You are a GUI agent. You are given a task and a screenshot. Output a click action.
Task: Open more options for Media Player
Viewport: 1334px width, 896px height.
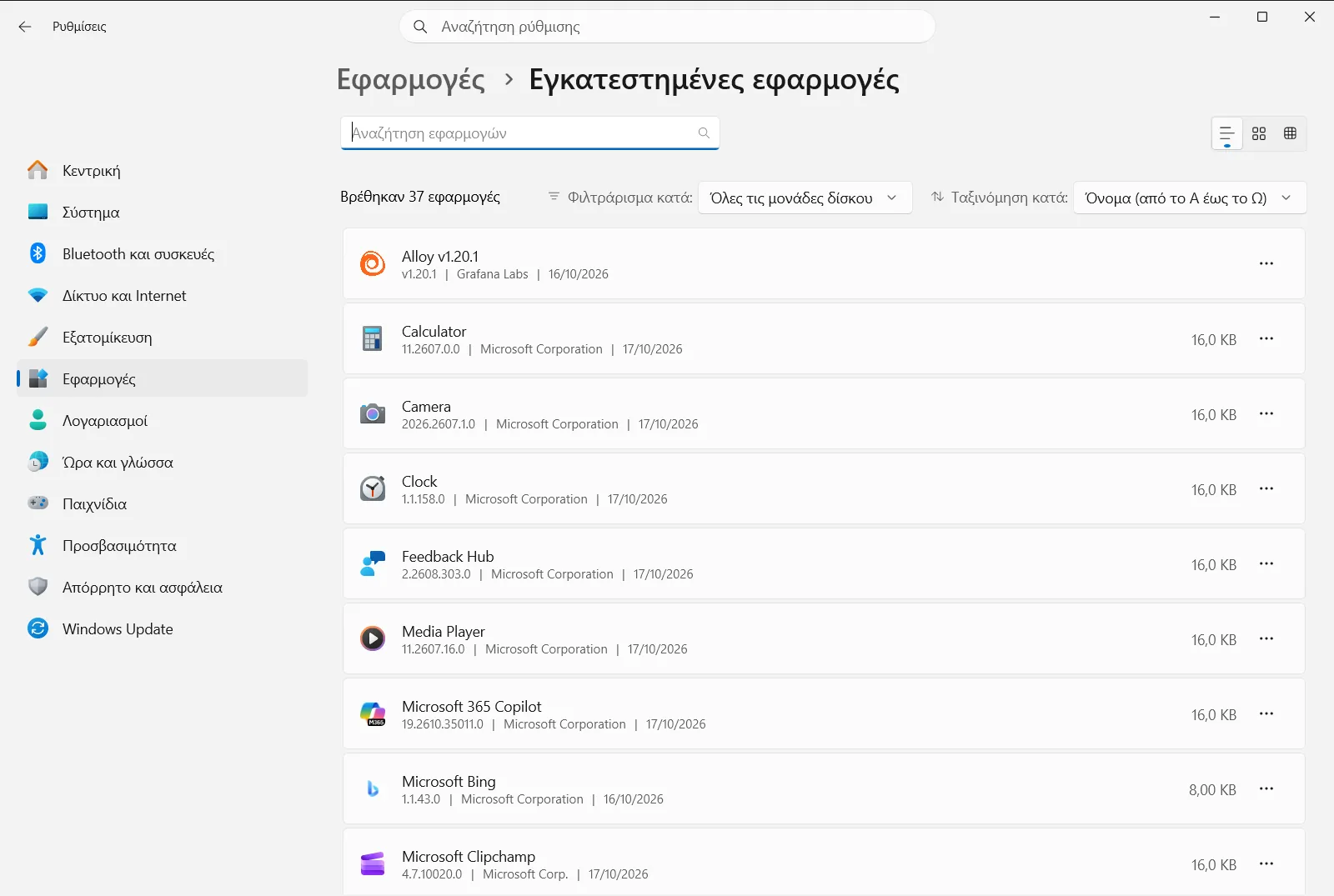1266,638
